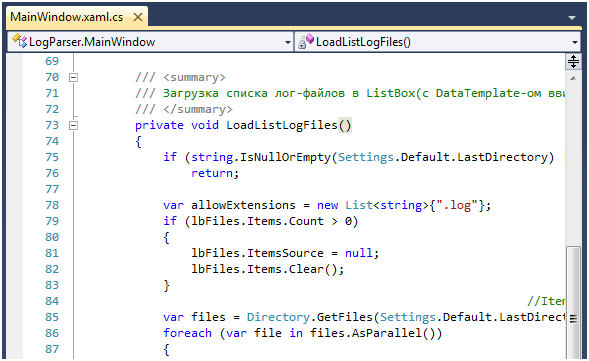Click 'GetFiles' on line 85
Viewport: 589px width, 361px height.
pos(344,317)
